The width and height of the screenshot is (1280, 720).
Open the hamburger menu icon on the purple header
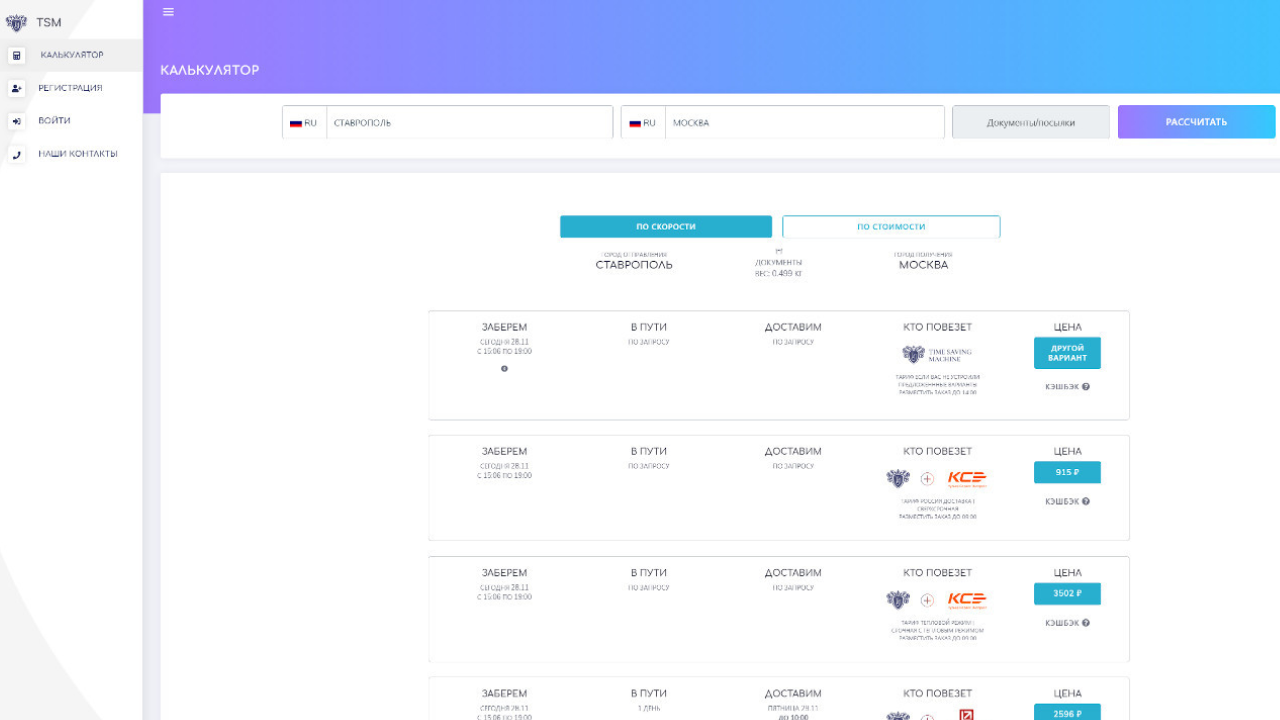168,12
